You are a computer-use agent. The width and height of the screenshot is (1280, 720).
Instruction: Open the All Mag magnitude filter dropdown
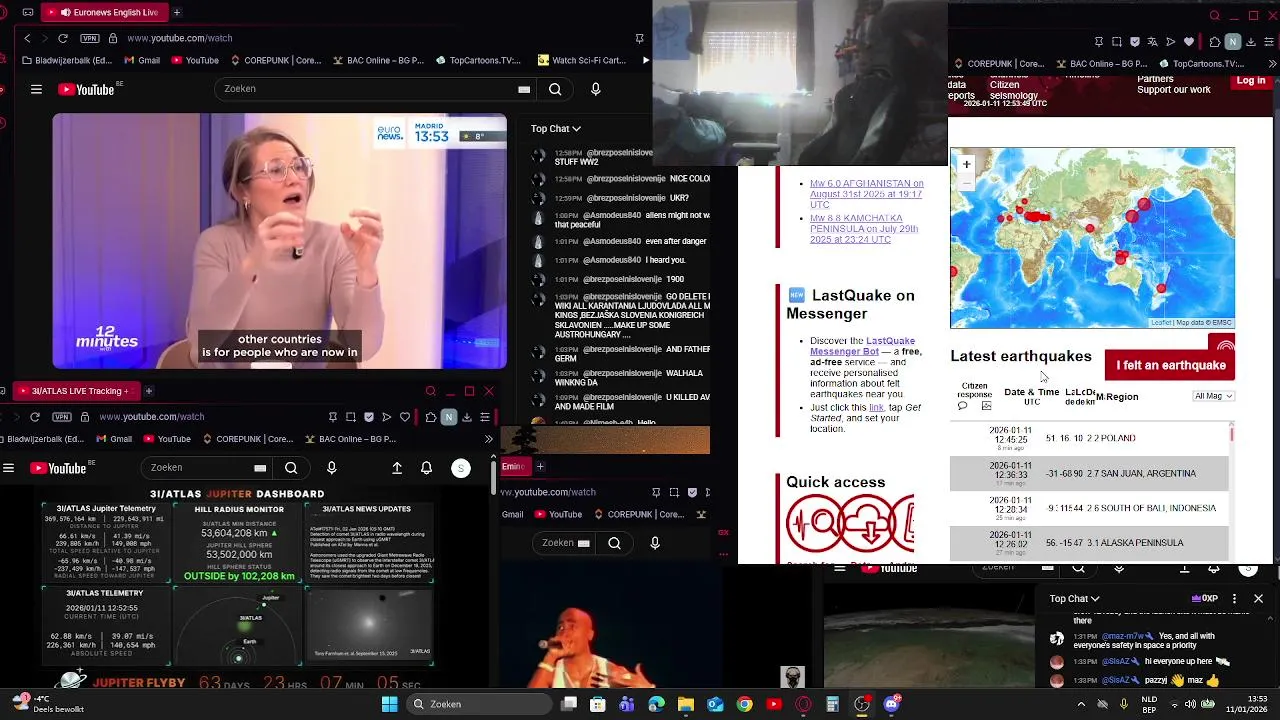tap(1214, 396)
